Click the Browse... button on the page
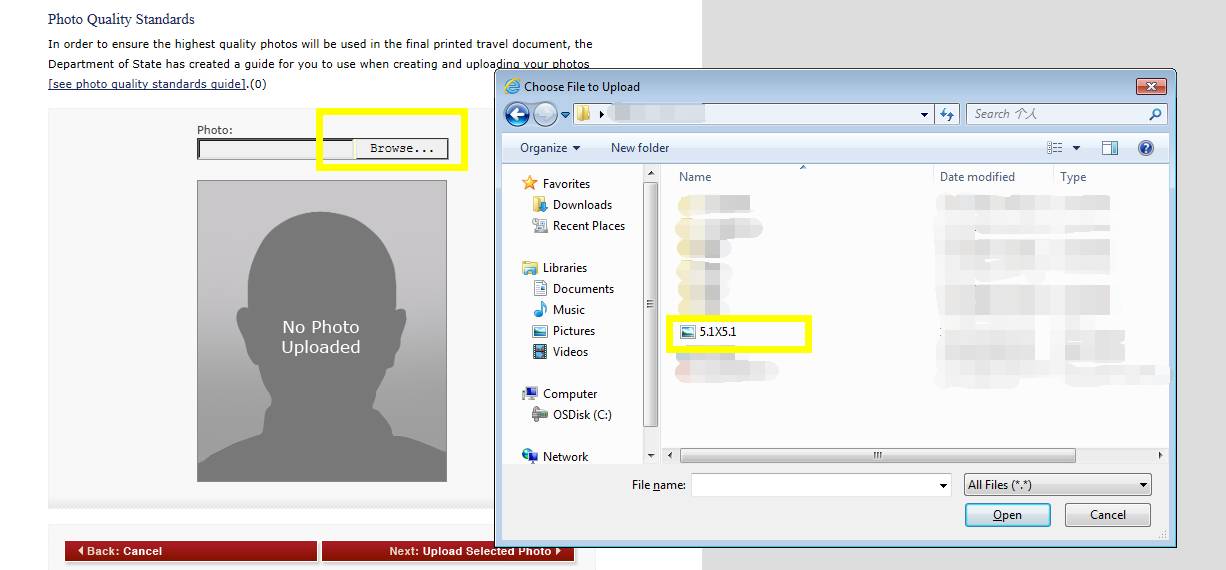1226x570 pixels. (401, 149)
